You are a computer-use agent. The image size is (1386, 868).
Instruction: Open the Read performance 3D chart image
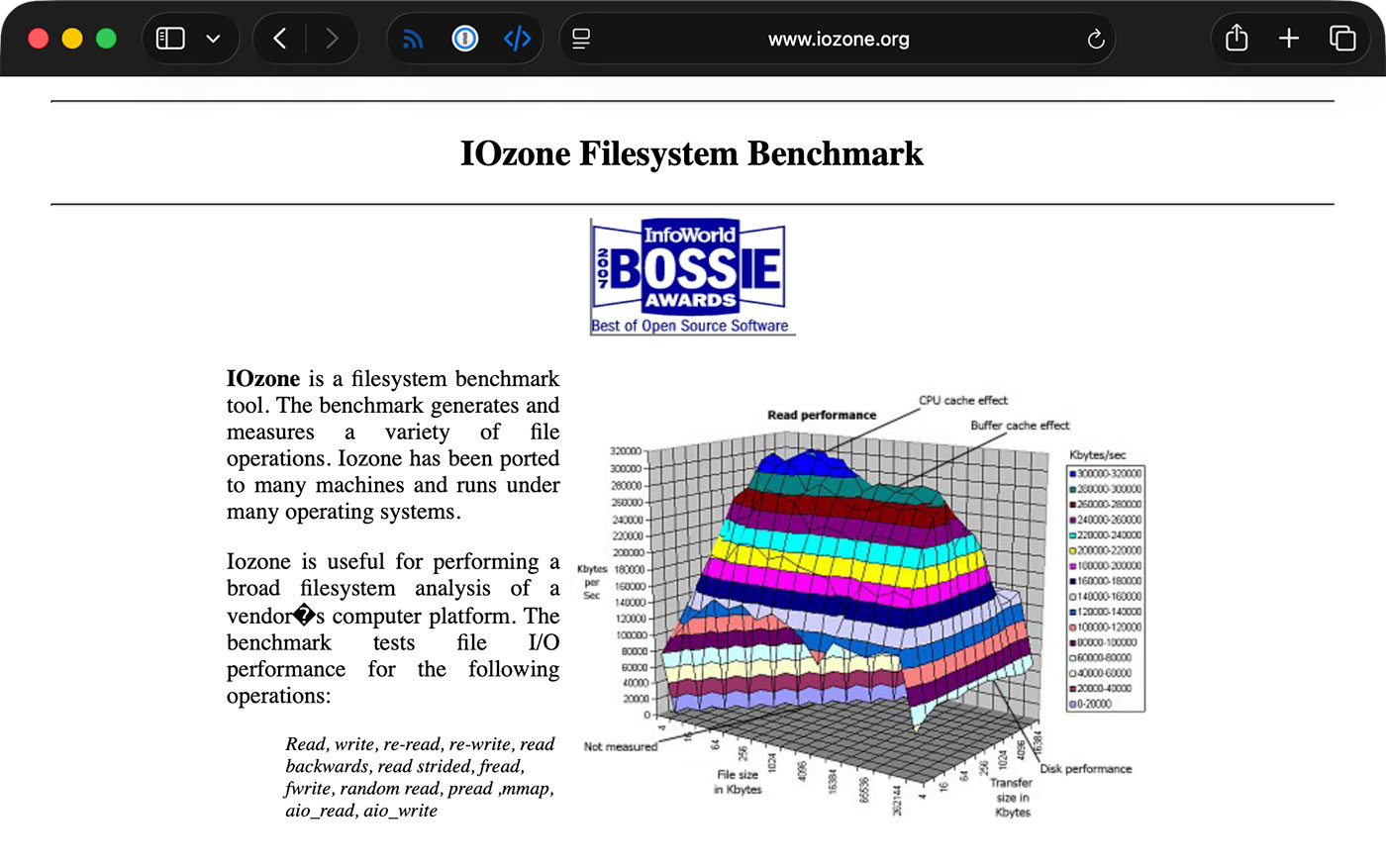click(859, 607)
